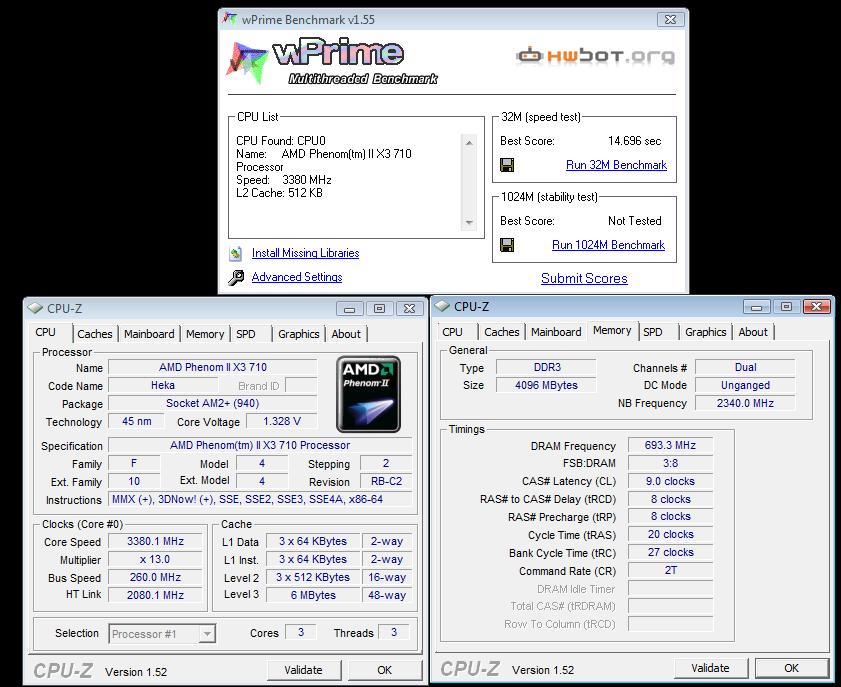The image size is (841, 687).
Task: Switch to About tab in right CPU-Z
Action: (x=753, y=332)
